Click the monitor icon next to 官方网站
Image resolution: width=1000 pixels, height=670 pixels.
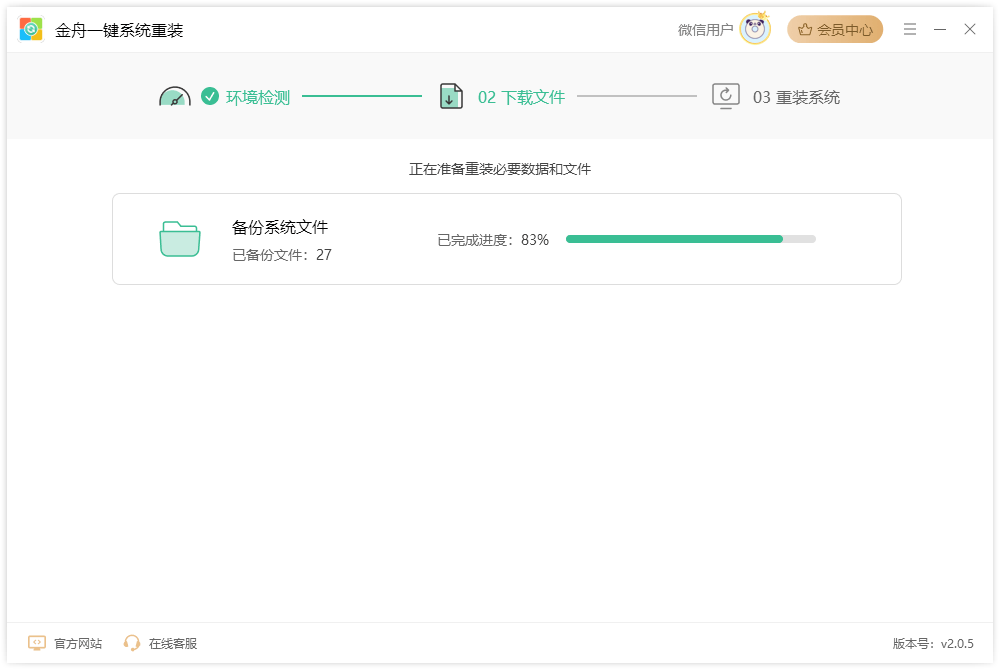[x=36, y=643]
